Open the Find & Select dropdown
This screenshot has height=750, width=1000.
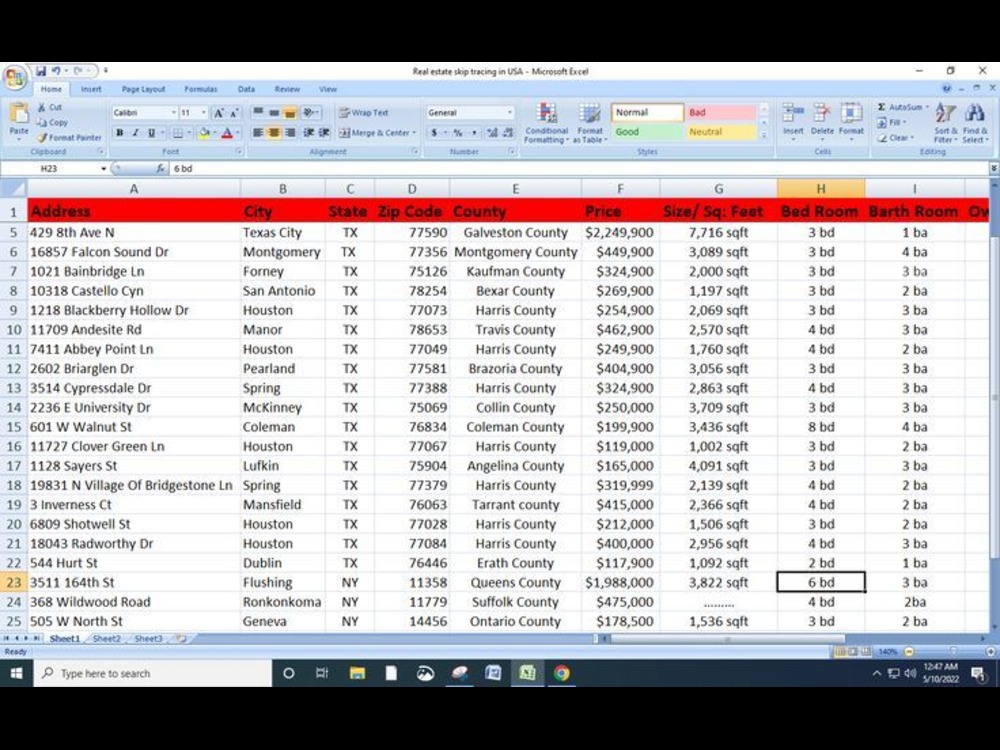click(x=975, y=123)
